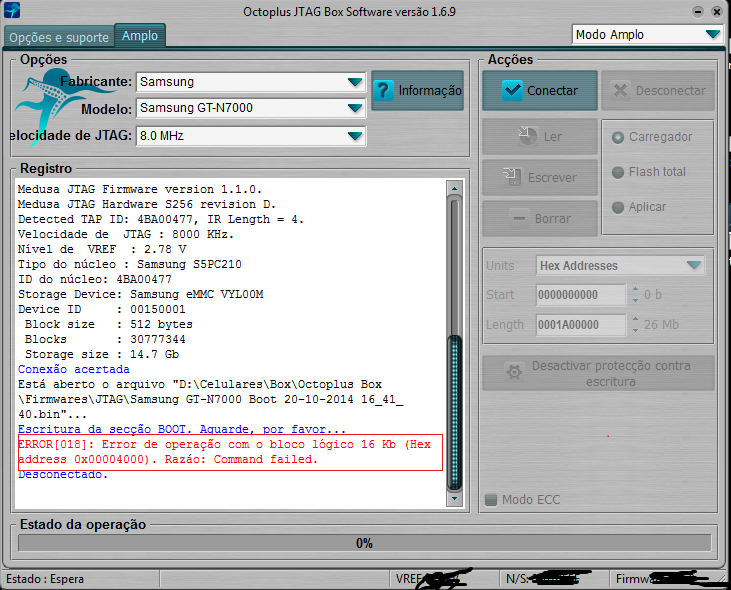
Task: Click the Start field stepper arrows
Action: click(x=635, y=295)
